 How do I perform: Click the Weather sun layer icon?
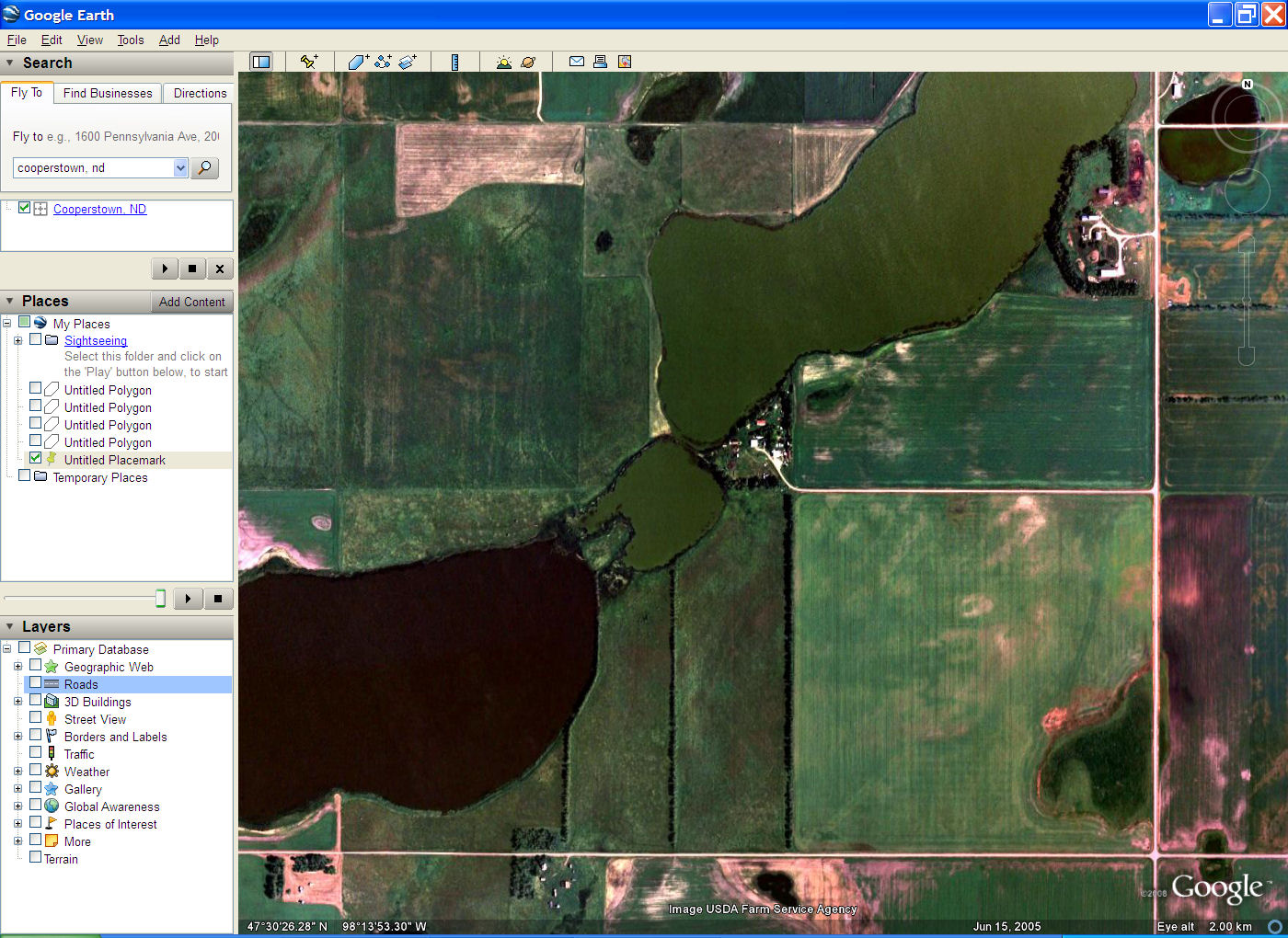(52, 772)
